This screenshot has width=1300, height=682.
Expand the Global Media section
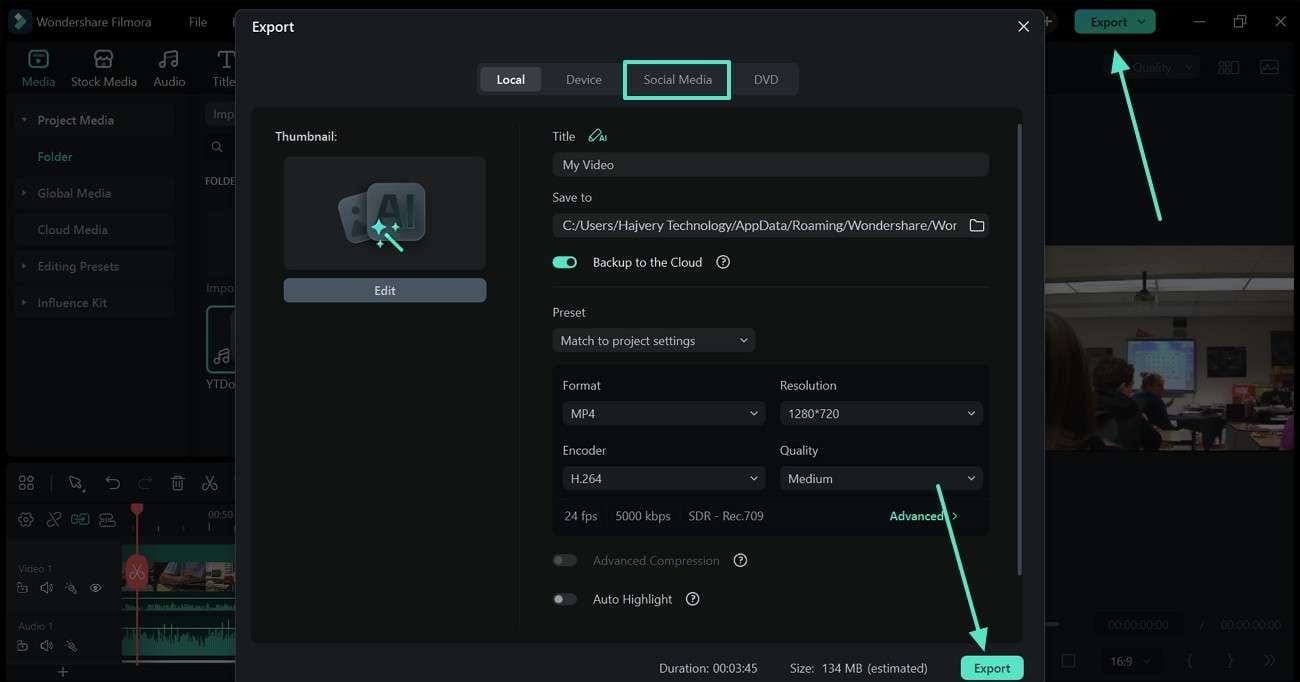(x=24, y=193)
